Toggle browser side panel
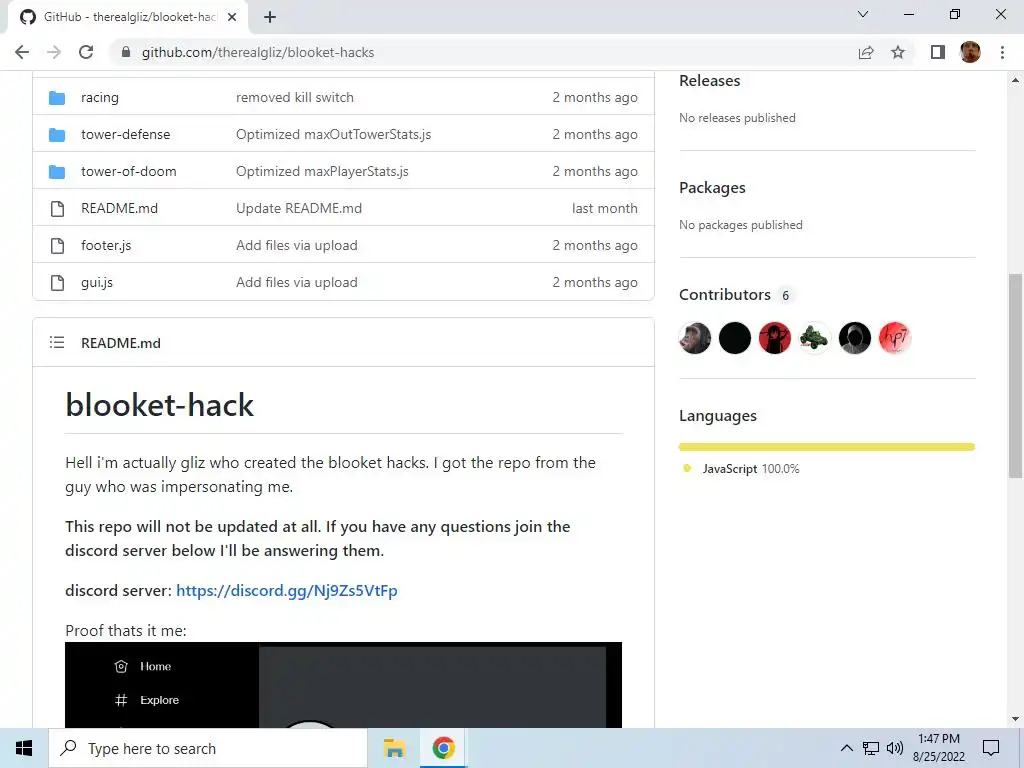Viewport: 1024px width, 768px height. 938,52
